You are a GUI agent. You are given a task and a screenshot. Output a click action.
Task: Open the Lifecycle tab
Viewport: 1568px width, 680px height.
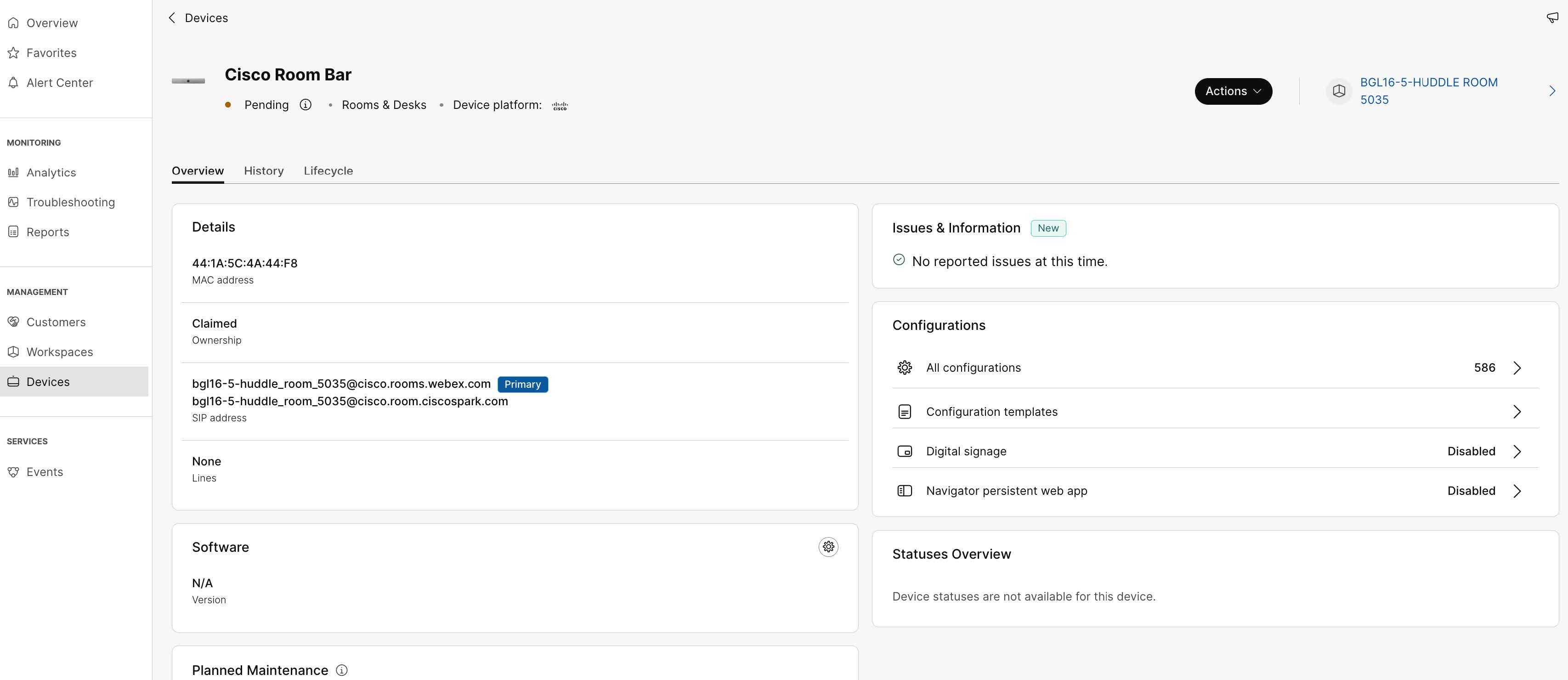tap(328, 171)
